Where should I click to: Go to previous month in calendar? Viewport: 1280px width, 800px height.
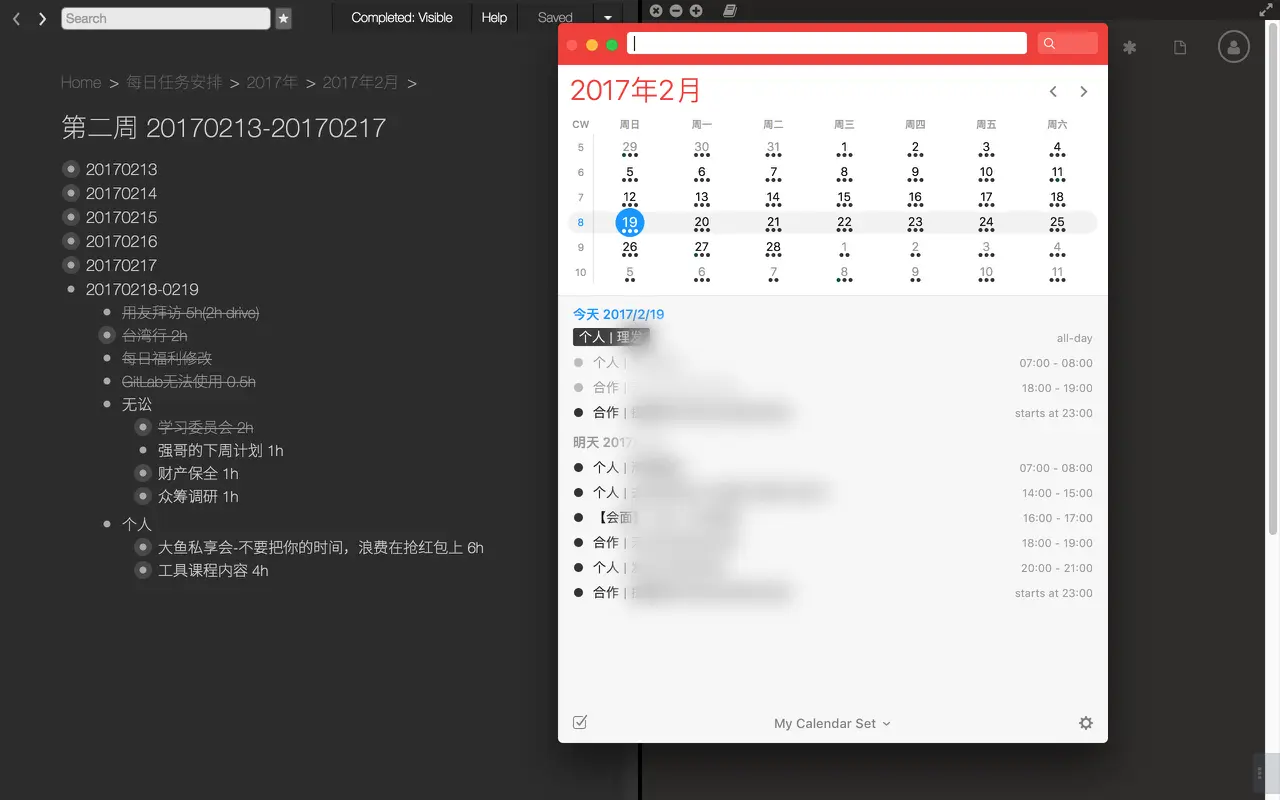click(1053, 91)
